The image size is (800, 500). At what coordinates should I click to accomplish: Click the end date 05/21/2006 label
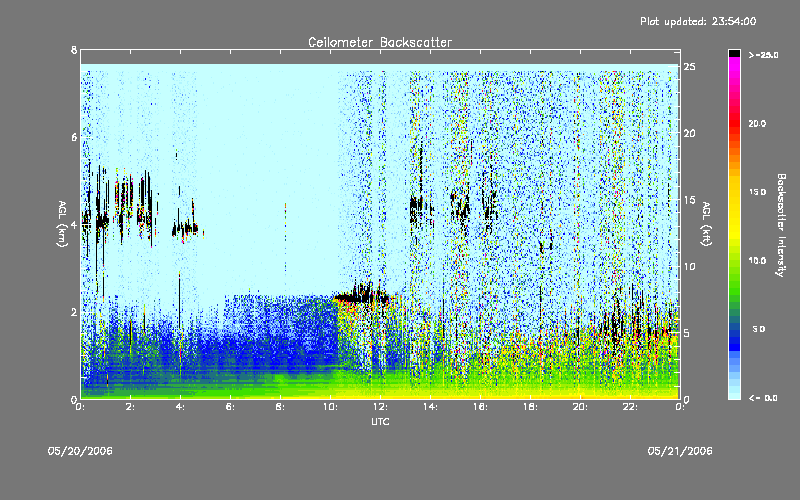[680, 451]
